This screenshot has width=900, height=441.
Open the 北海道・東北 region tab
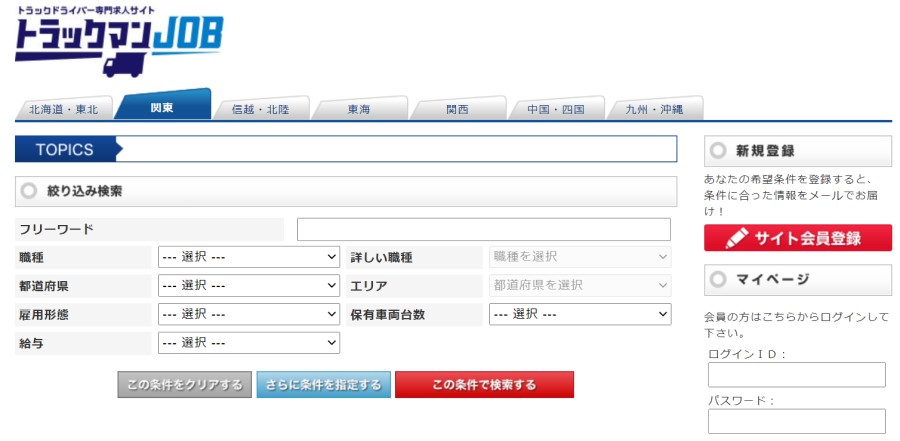pos(63,109)
